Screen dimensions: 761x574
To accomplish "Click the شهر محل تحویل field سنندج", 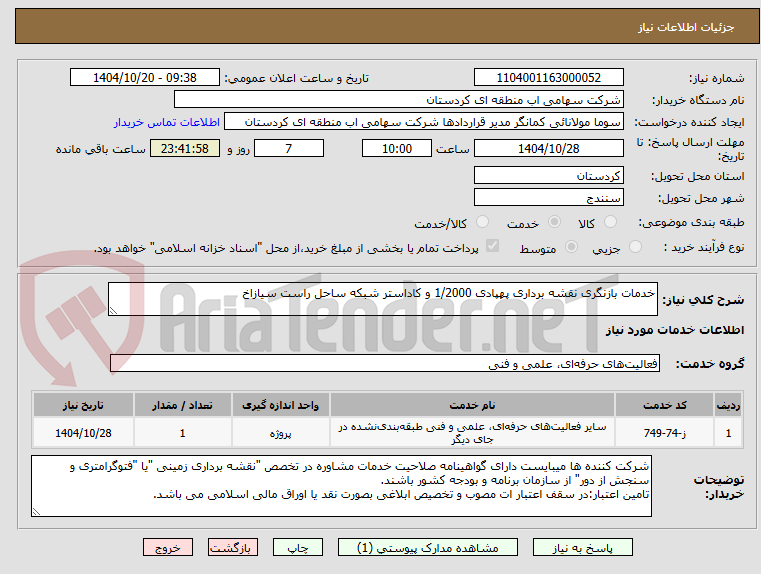I will tap(548, 197).
